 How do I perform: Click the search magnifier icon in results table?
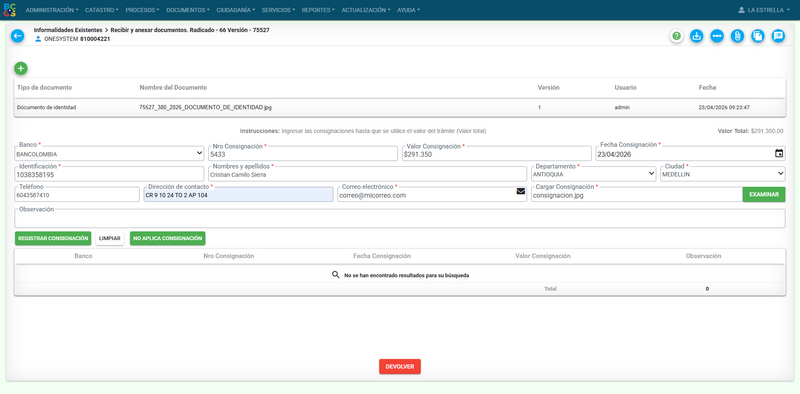335,275
